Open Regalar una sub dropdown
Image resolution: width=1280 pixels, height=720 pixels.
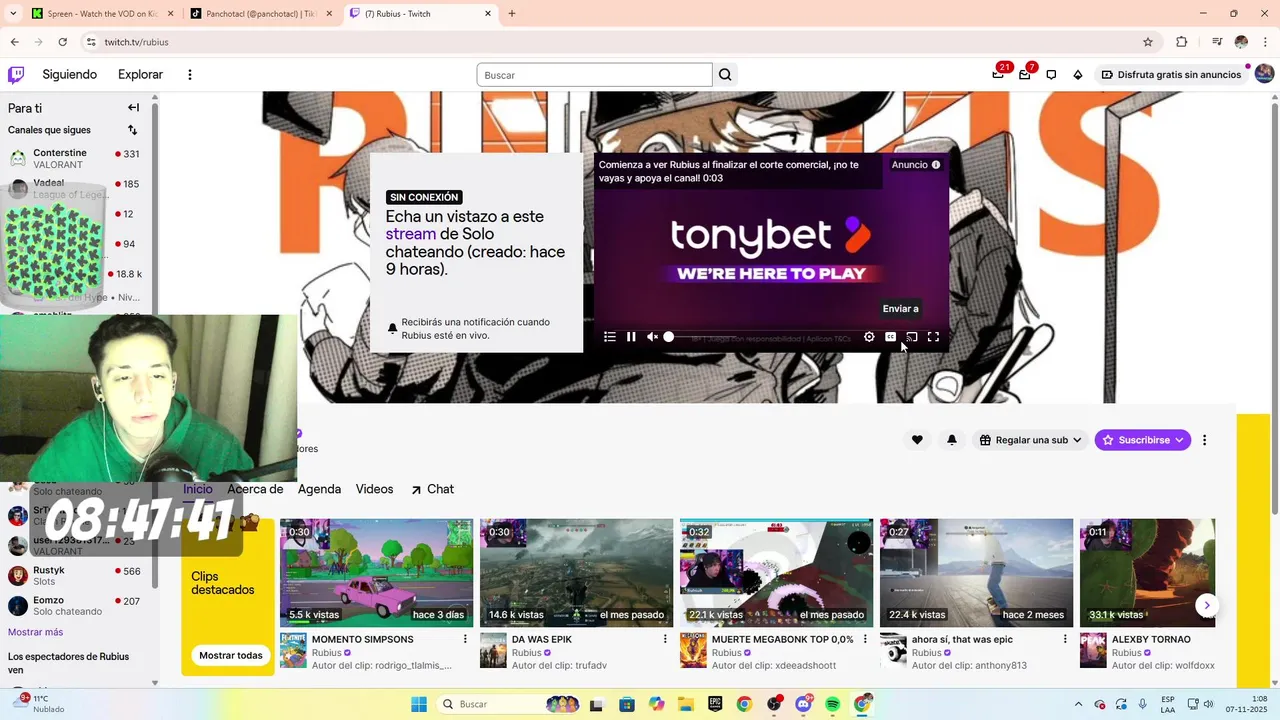click(1030, 440)
